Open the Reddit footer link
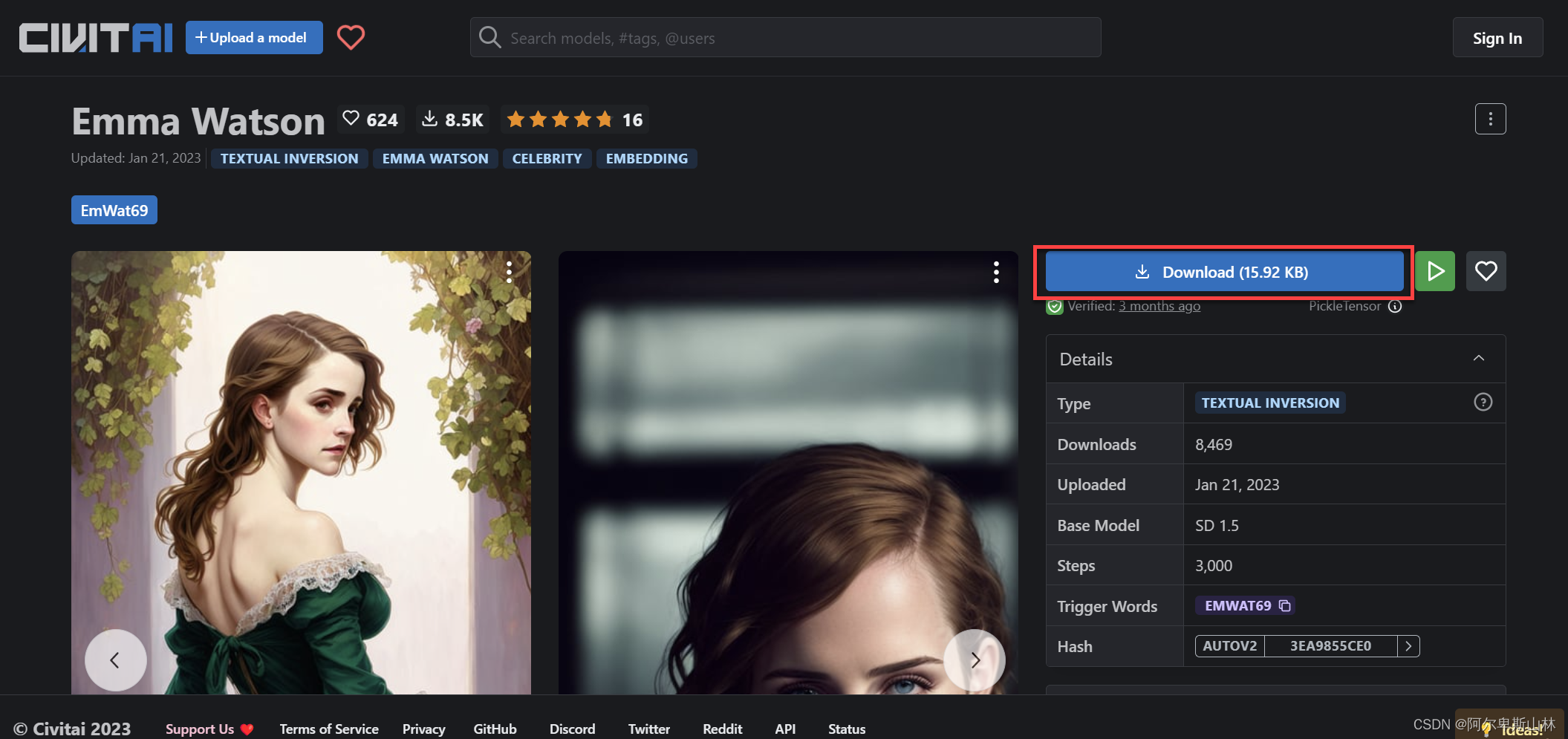 [x=723, y=729]
